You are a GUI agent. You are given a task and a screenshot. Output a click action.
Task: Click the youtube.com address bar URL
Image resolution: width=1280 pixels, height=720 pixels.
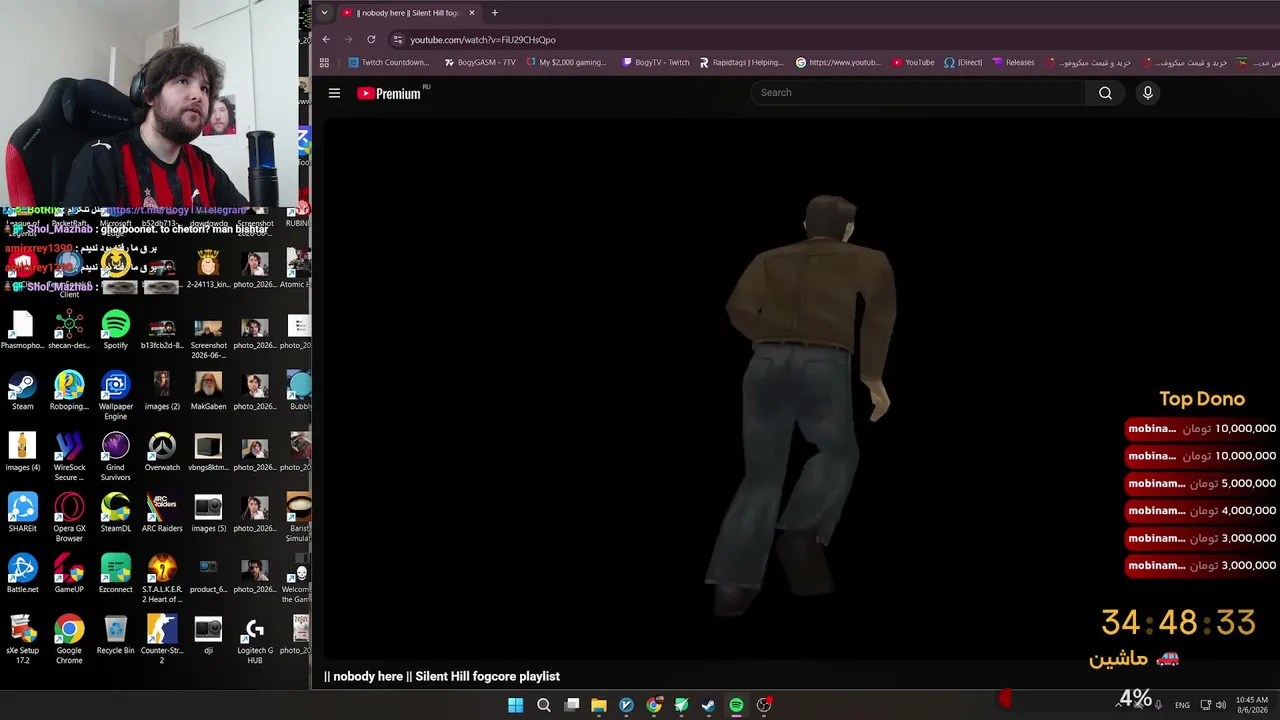(x=482, y=40)
